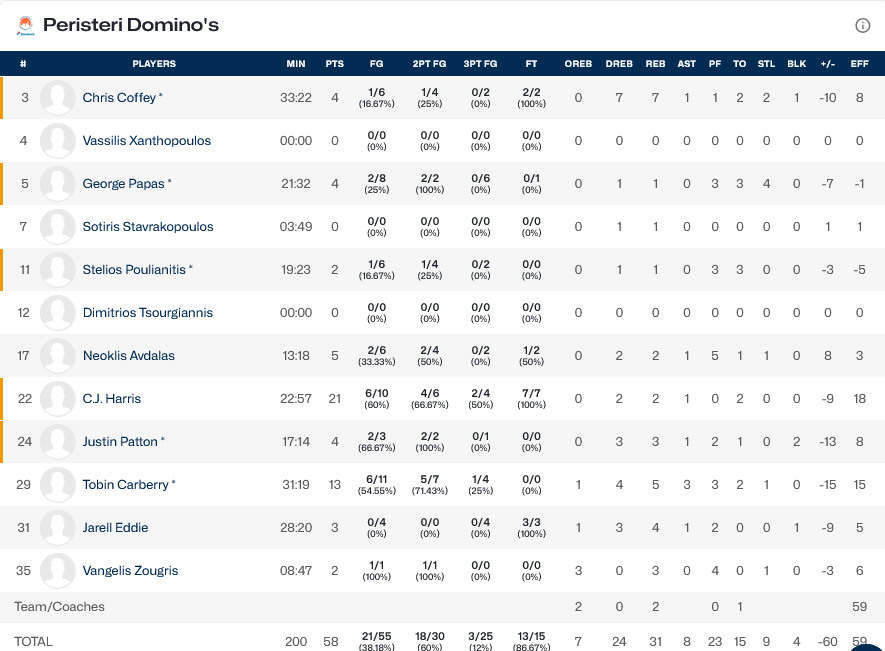Click the MIN column header
This screenshot has height=651, width=885.
click(x=296, y=64)
